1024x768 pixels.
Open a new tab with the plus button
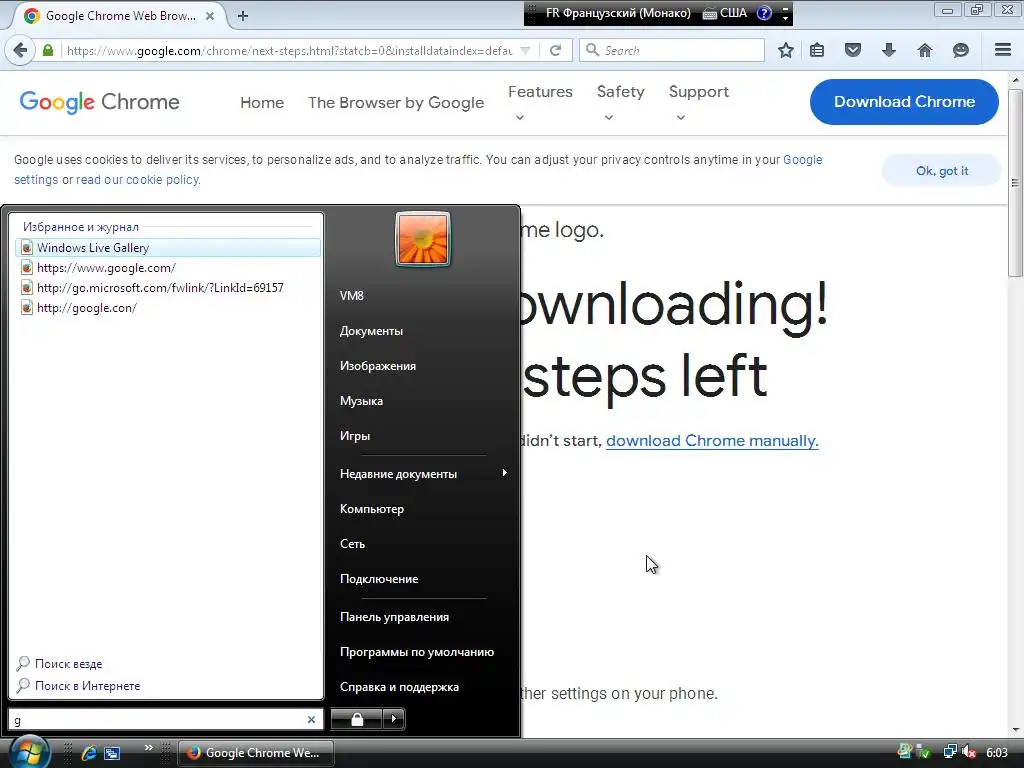pos(243,16)
